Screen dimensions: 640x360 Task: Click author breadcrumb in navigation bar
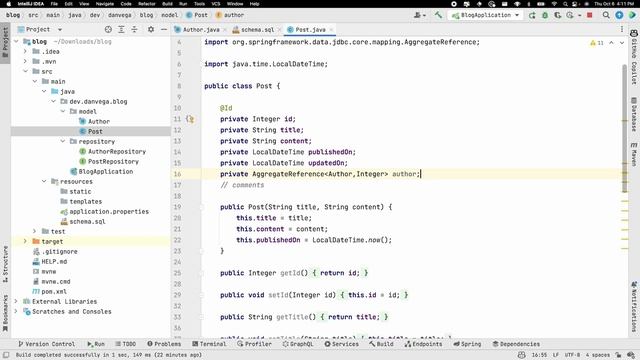(x=230, y=15)
